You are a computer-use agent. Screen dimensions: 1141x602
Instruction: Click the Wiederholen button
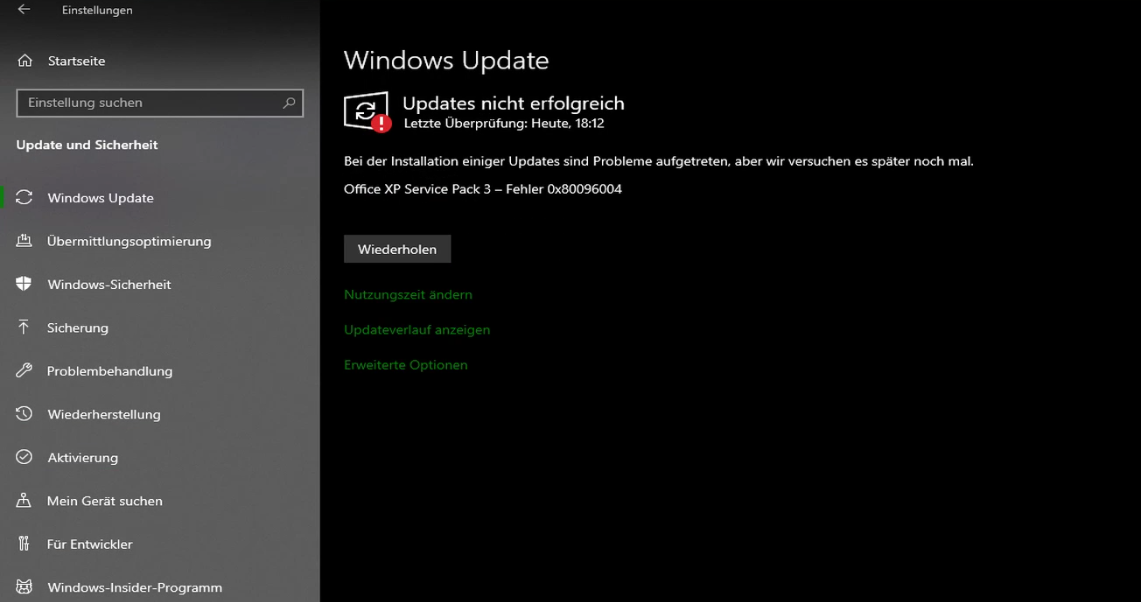397,249
